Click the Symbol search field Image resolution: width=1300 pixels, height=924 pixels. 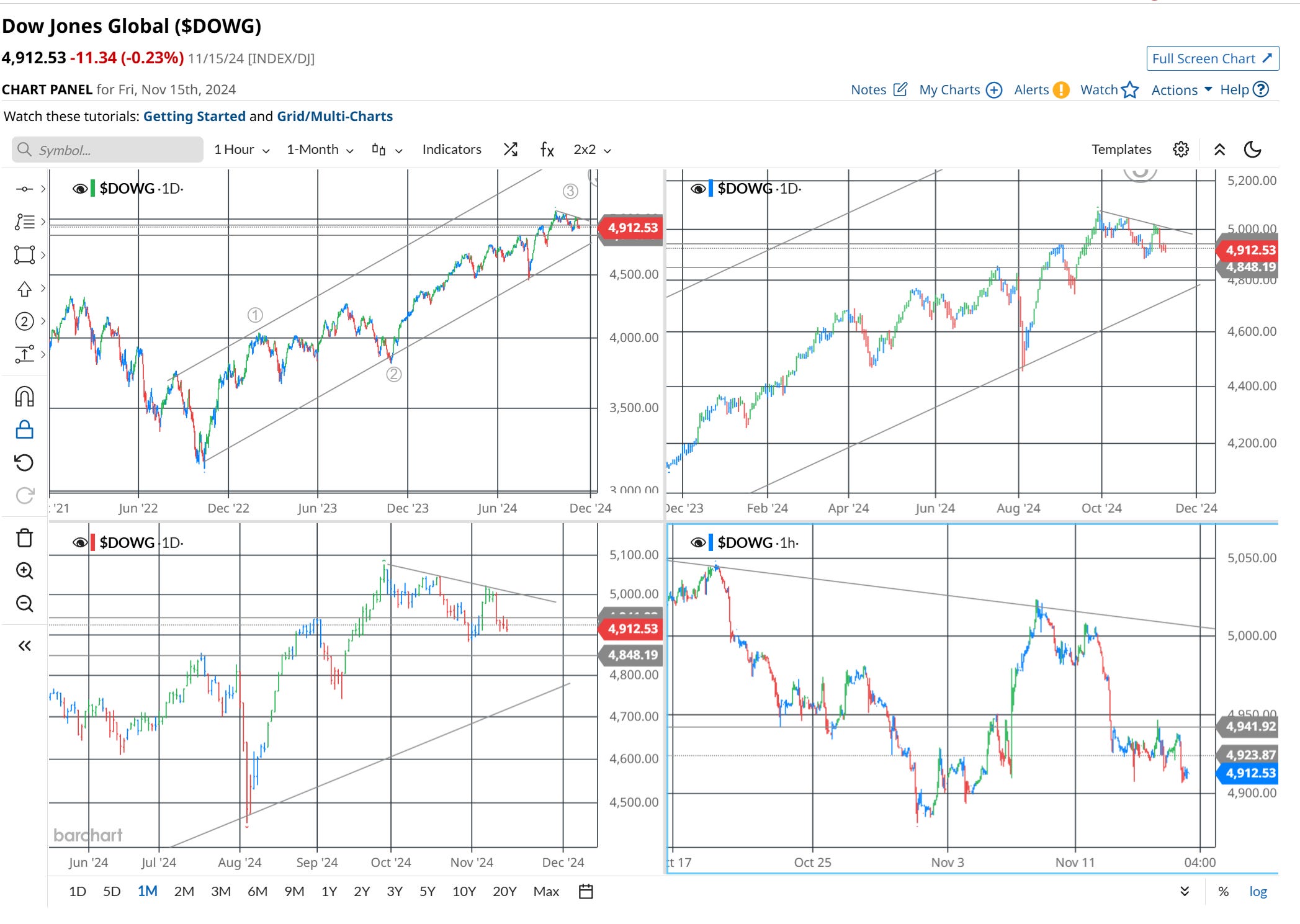pyautogui.click(x=107, y=150)
